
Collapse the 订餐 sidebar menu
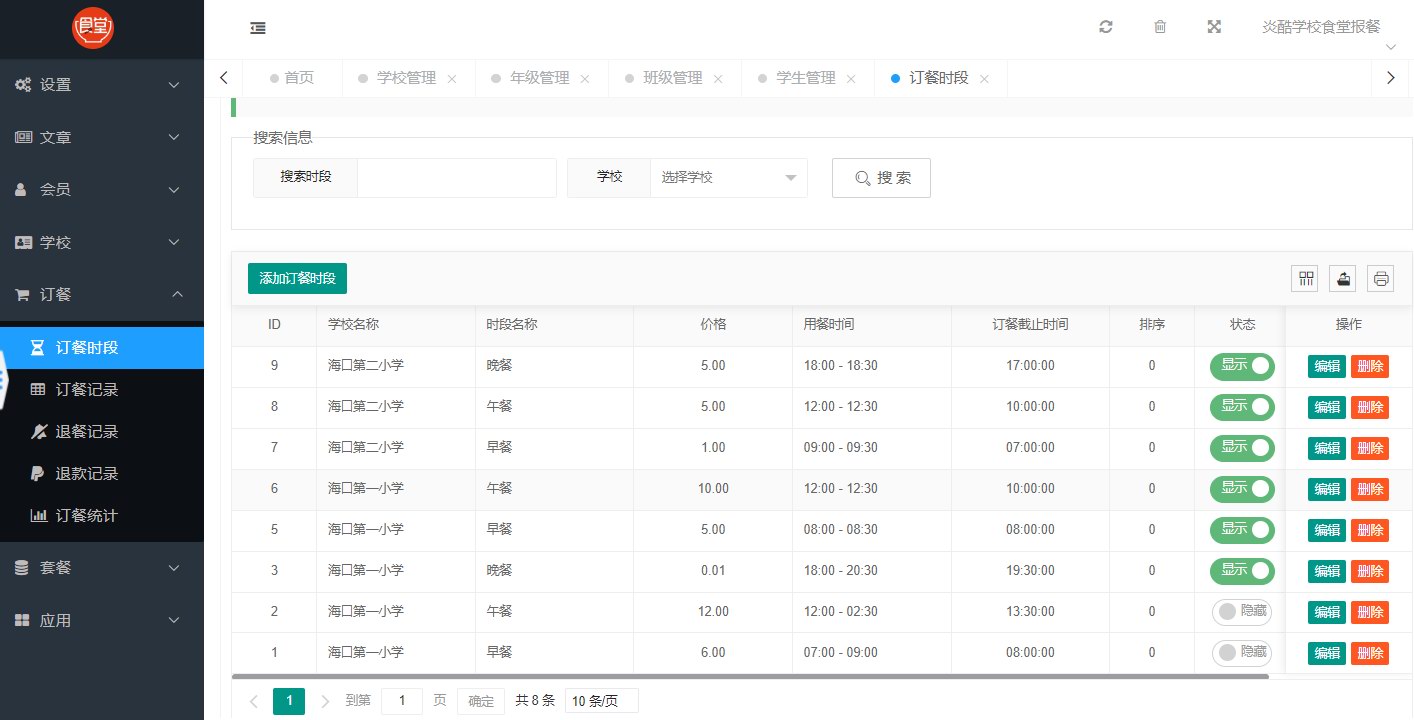coord(102,294)
